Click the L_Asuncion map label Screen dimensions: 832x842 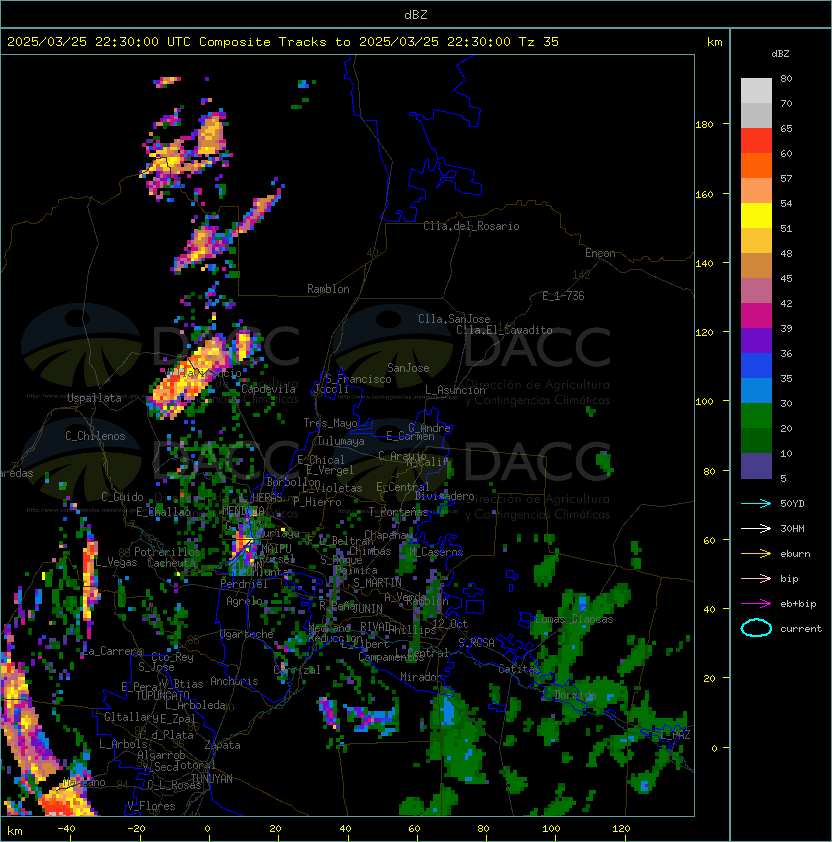click(x=455, y=390)
